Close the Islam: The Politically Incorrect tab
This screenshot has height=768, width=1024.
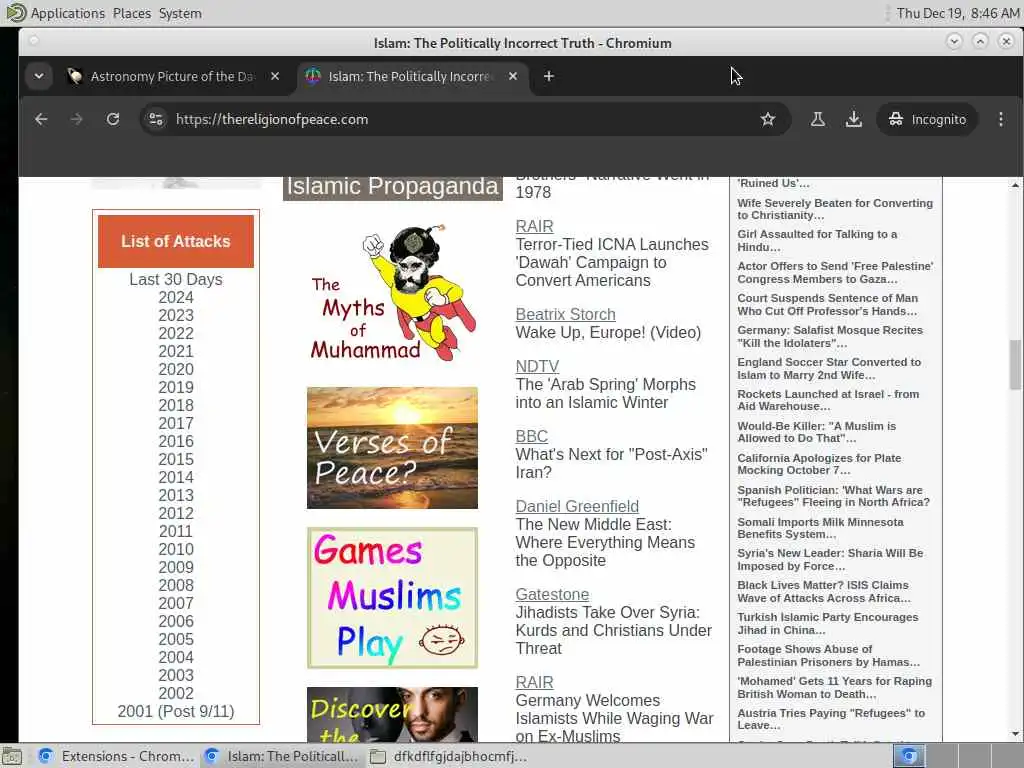[513, 76]
